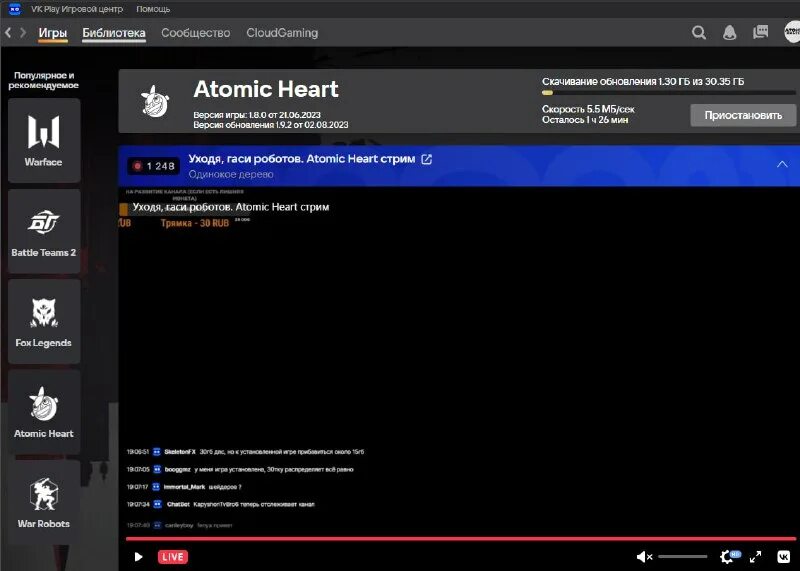Click the Atomic Heart title heading
Screen dimensions: 800x571
[266, 89]
